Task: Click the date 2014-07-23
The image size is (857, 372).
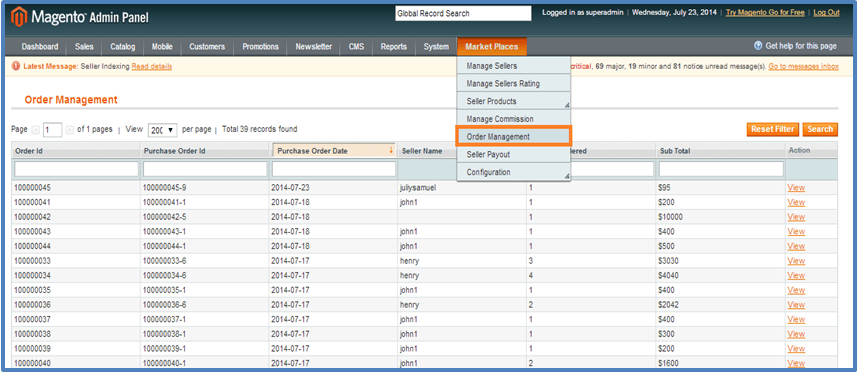Action: pyautogui.click(x=289, y=187)
